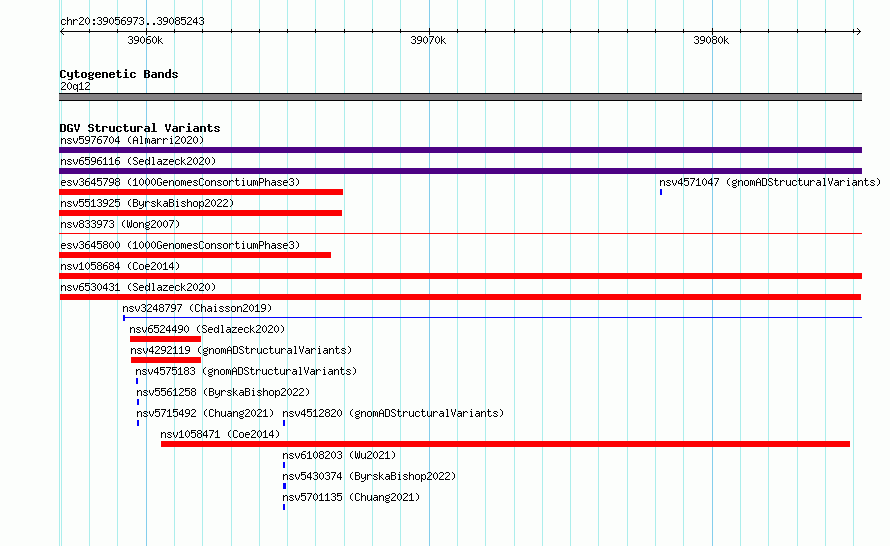Click the blue tick under nsv5430374
The height and width of the screenshot is (546, 890).
point(284,486)
